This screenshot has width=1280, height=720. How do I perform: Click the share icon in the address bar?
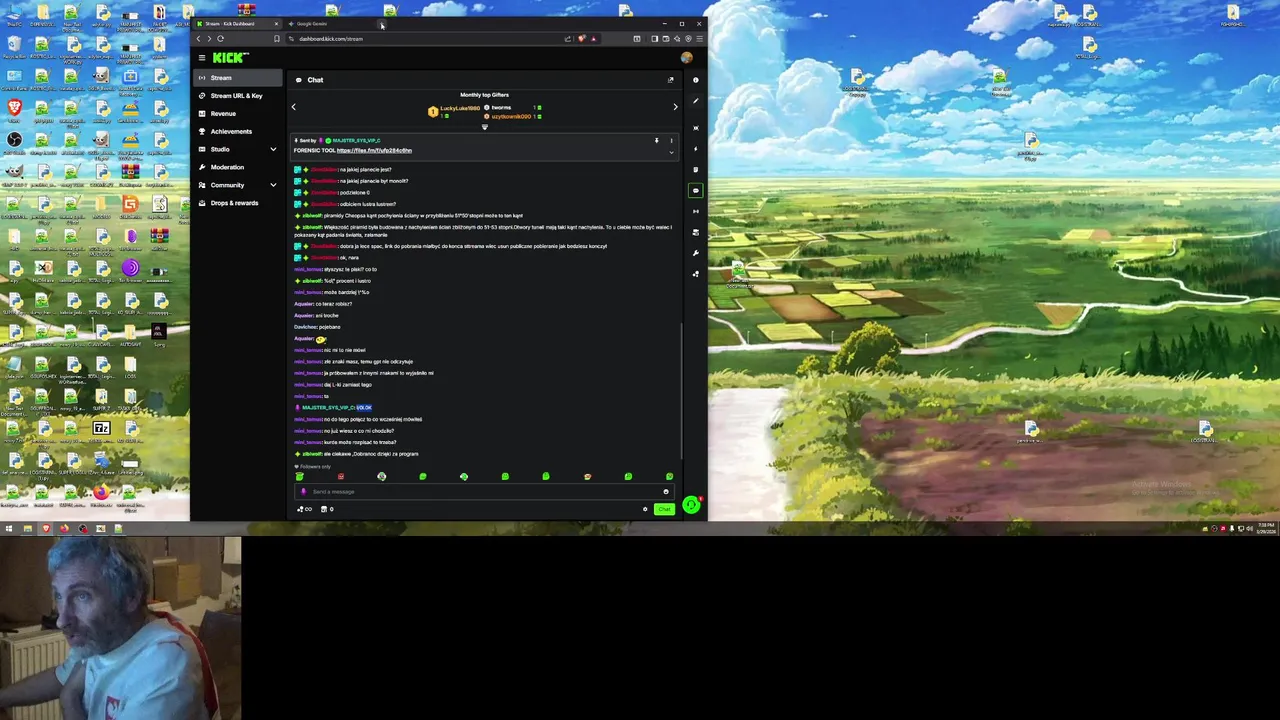point(567,39)
